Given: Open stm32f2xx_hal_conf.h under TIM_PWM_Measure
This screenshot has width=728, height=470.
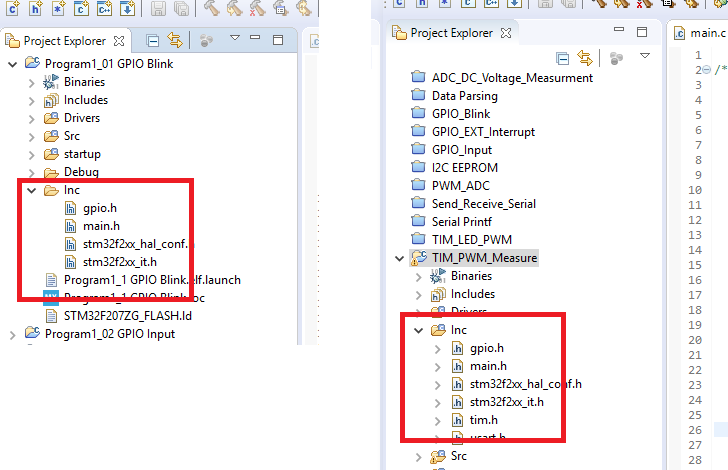Looking at the screenshot, I should pos(526,384).
